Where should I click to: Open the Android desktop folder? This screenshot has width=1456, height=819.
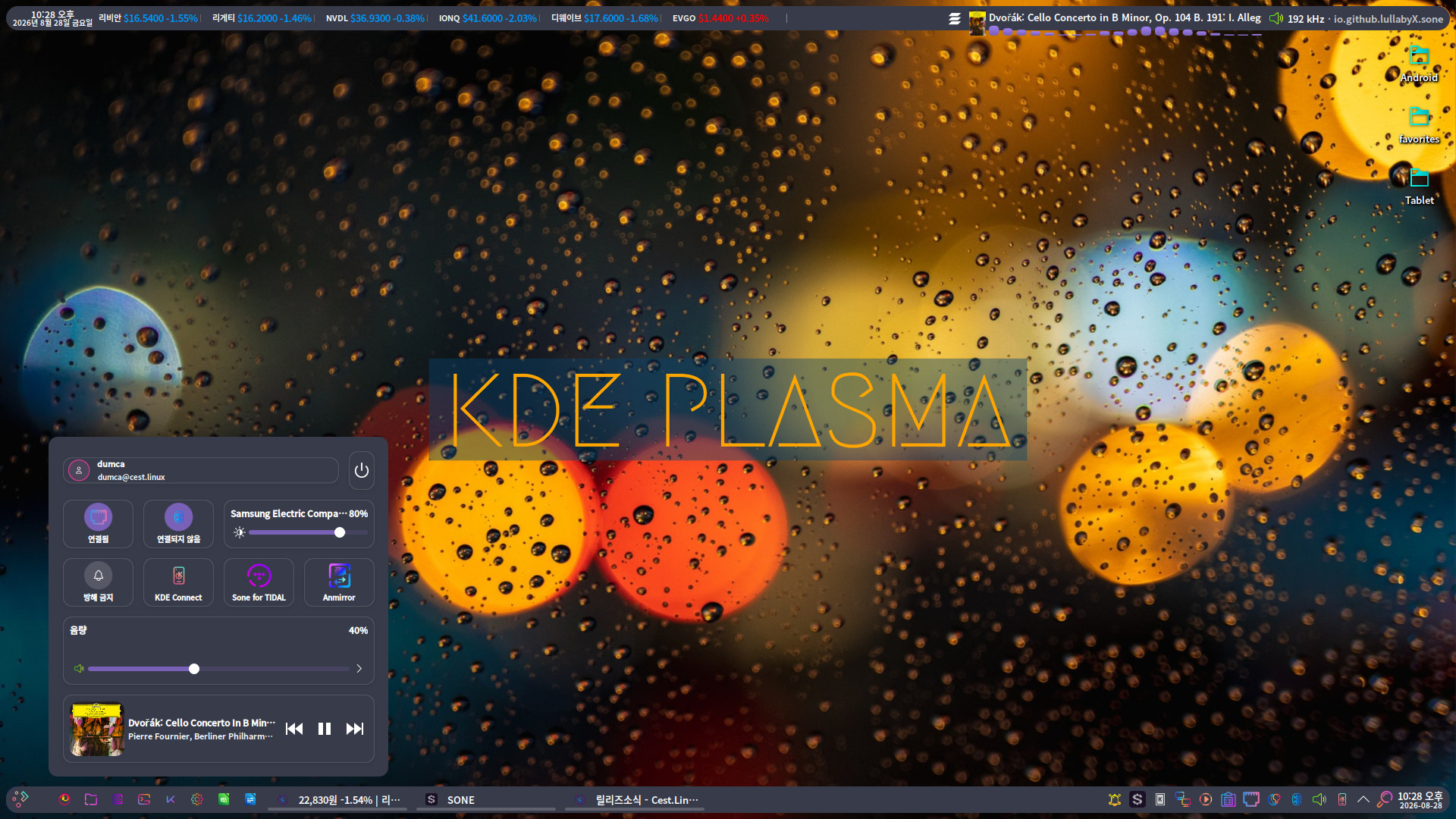point(1419,64)
